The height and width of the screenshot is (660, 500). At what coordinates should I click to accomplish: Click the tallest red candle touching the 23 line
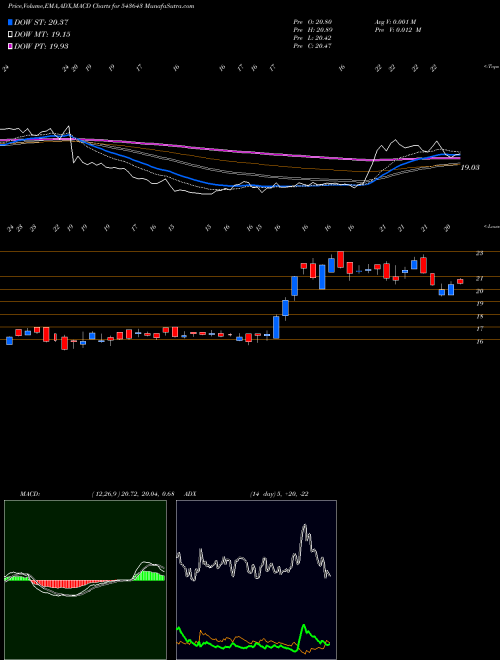pos(340,259)
